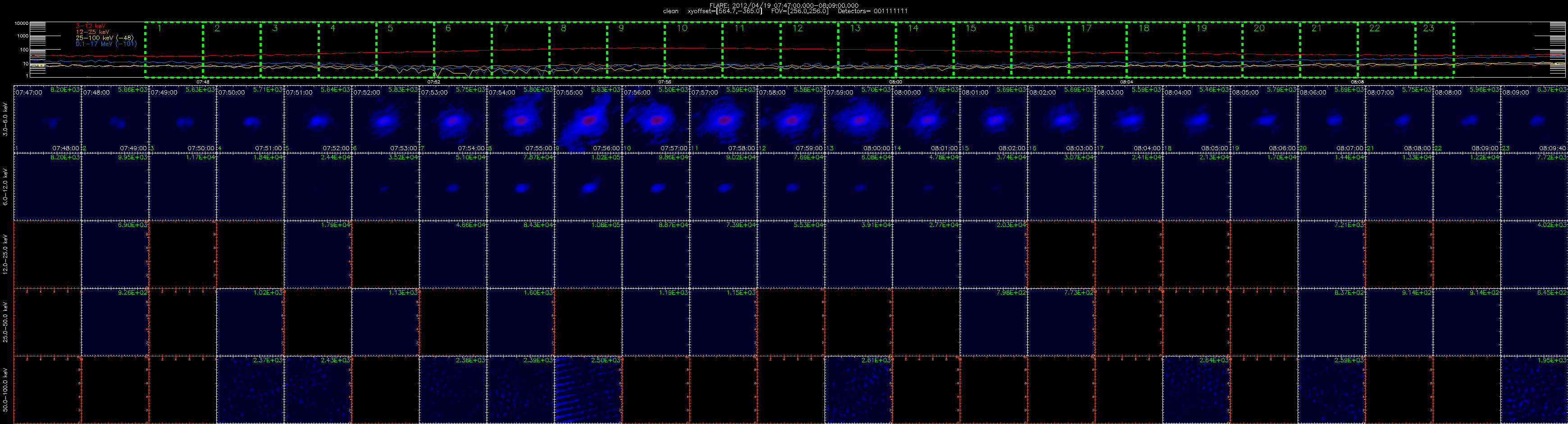Click the red '3-12 keV' legend entry
1568x424 pixels.
coord(91,26)
